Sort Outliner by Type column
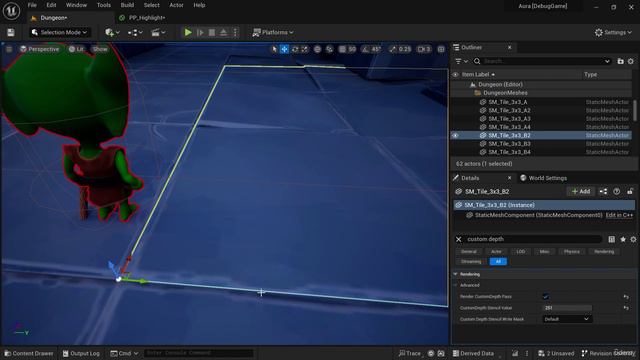This screenshot has height=360, width=640. [591, 75]
